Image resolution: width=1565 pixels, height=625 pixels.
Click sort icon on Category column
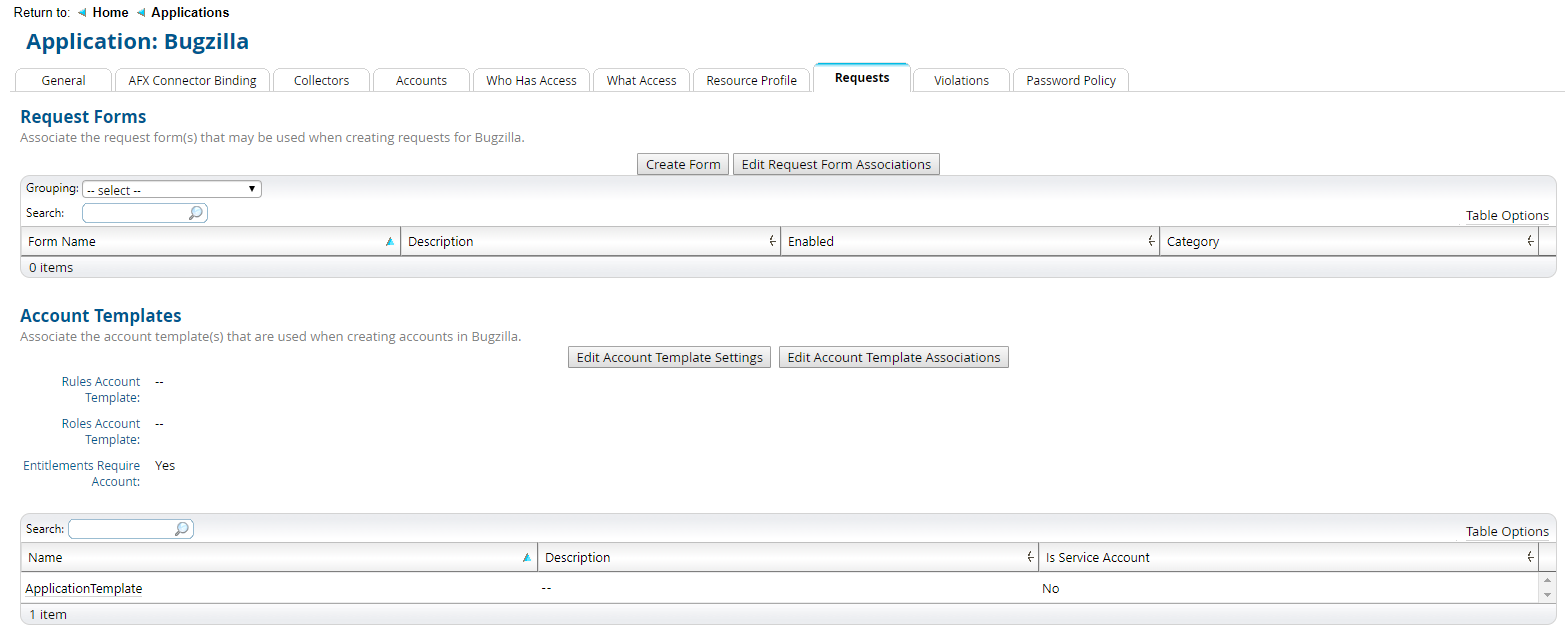(1530, 242)
